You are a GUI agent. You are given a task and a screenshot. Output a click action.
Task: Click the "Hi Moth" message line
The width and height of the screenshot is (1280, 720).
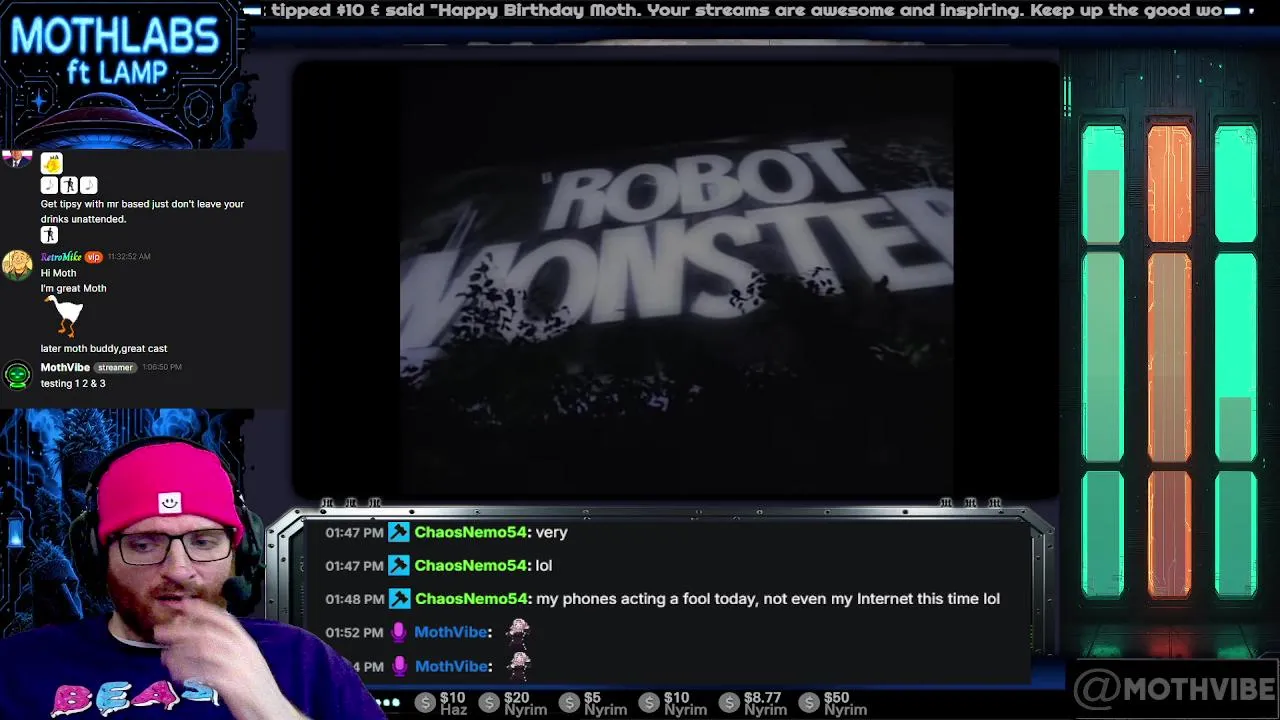point(58,273)
